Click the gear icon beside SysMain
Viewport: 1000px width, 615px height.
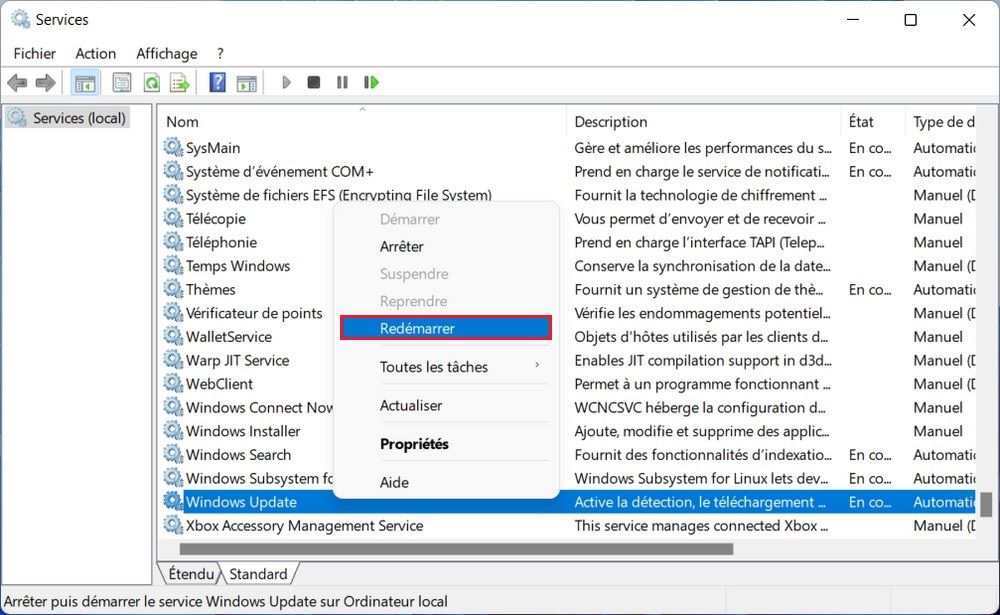click(173, 147)
